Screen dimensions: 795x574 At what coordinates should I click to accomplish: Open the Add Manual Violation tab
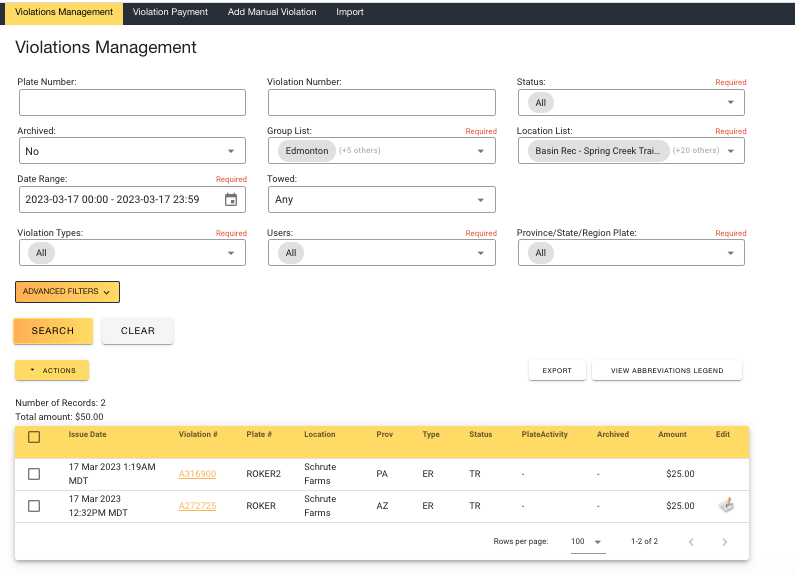tap(271, 12)
